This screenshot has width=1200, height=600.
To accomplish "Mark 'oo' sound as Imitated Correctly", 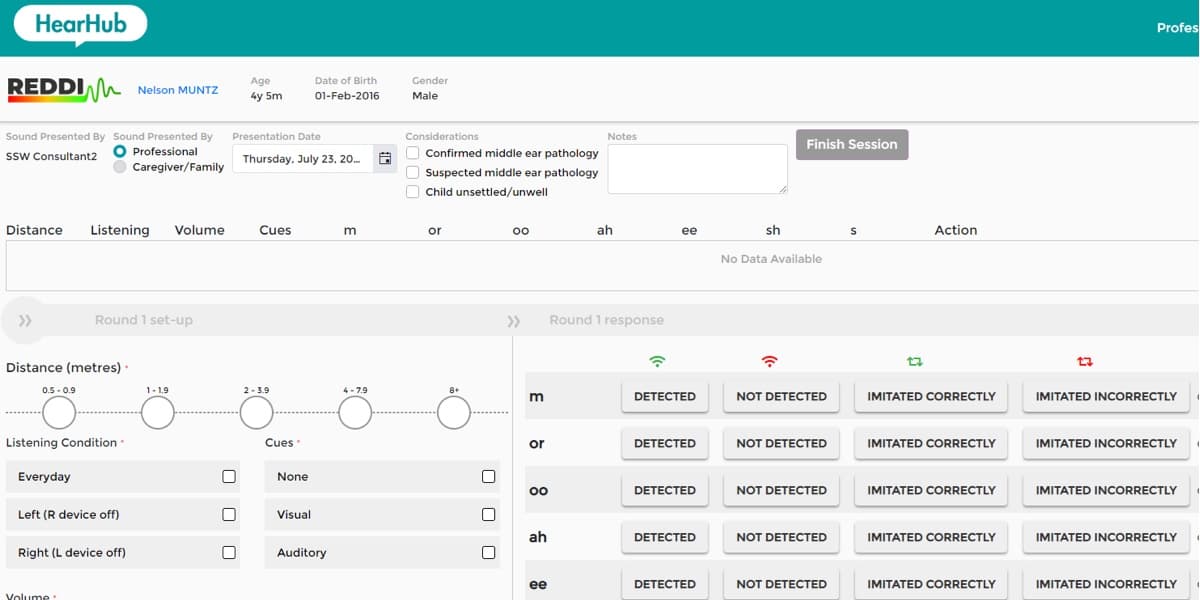I will tap(931, 491).
